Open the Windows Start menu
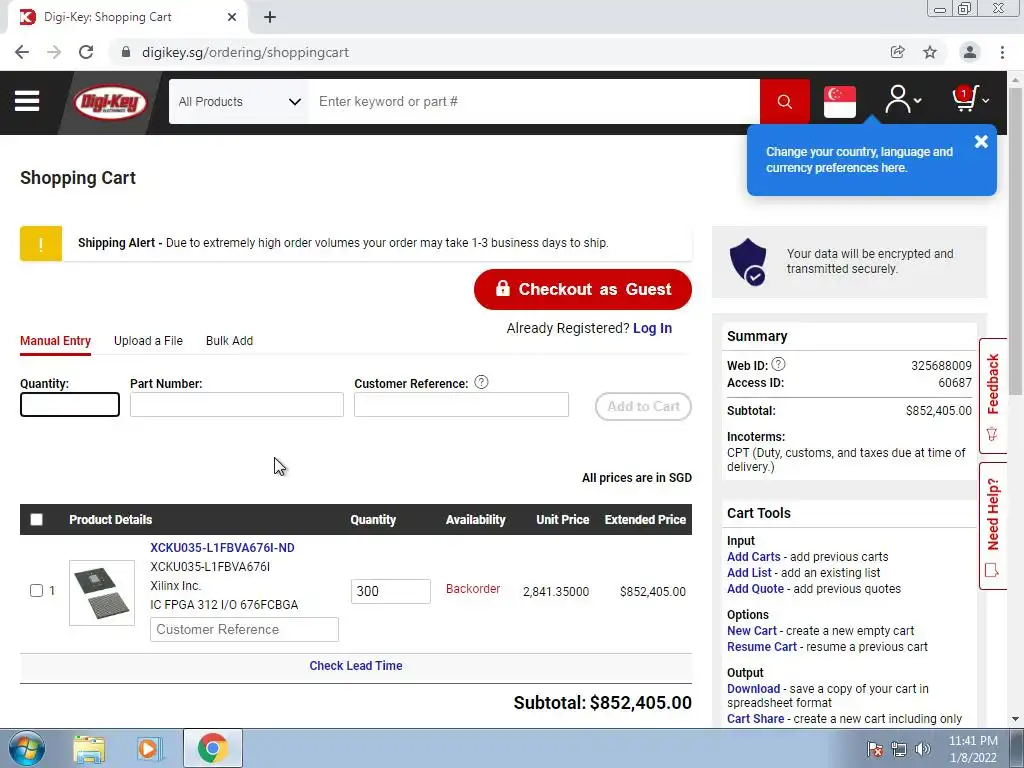The image size is (1024, 768). click(27, 748)
